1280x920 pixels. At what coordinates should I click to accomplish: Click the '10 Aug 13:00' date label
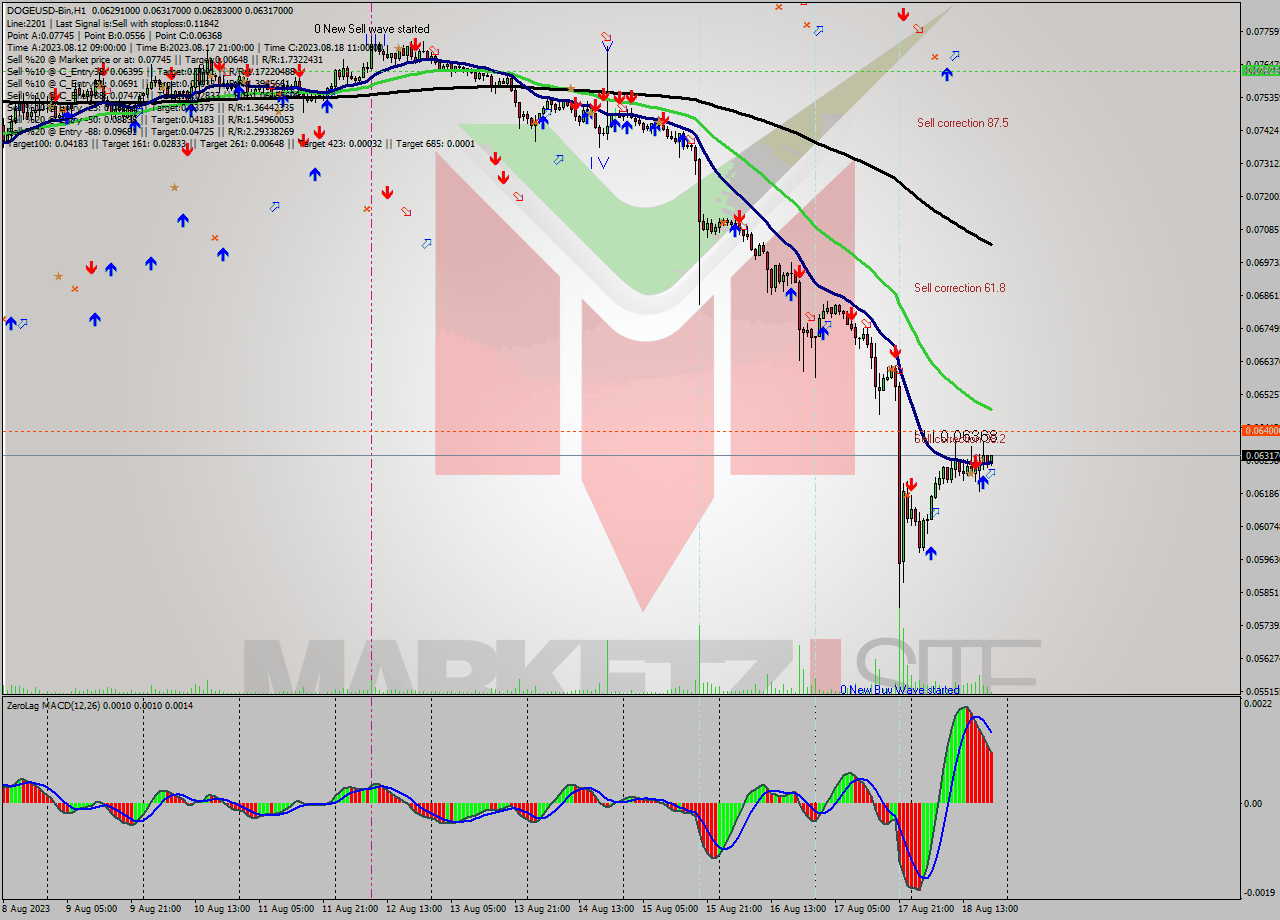point(224,909)
